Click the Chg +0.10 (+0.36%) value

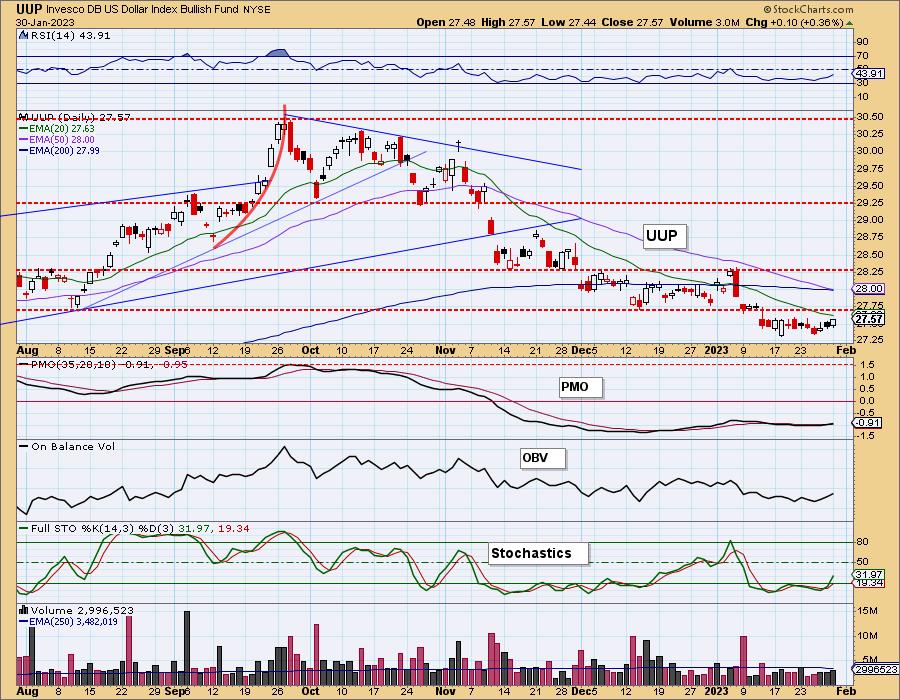point(794,22)
